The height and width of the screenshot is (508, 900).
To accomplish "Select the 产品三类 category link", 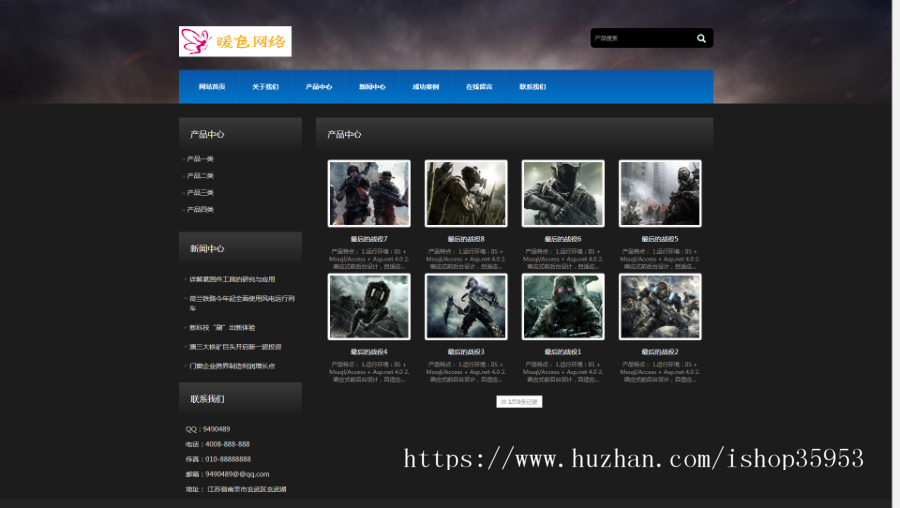I will click(x=200, y=192).
